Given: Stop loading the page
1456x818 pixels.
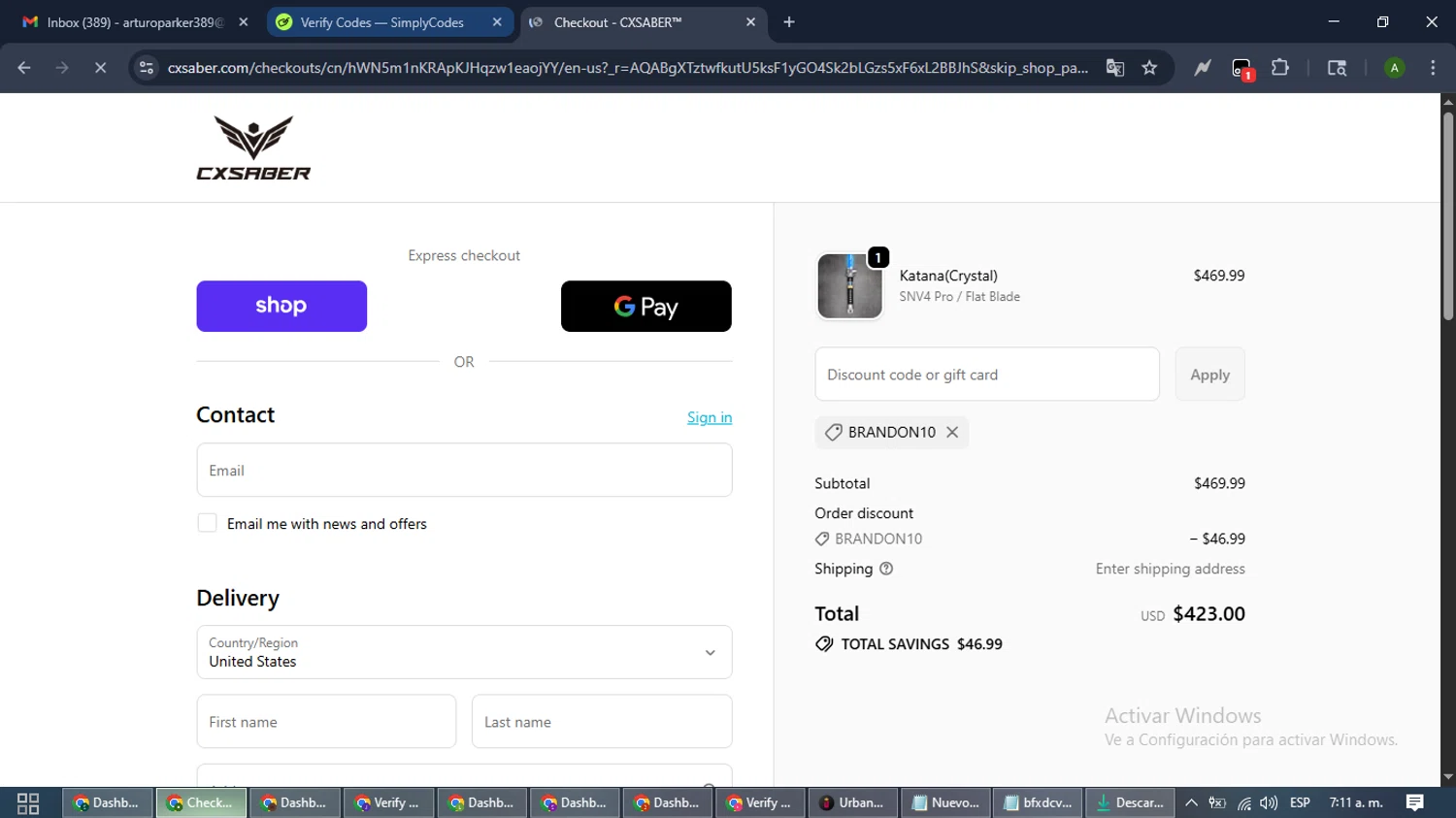Looking at the screenshot, I should (100, 68).
